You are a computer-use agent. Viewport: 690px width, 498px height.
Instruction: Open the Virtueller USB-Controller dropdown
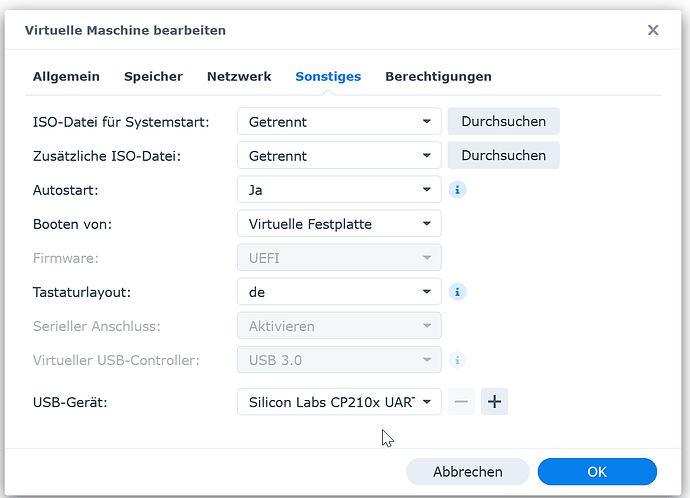pyautogui.click(x=339, y=360)
